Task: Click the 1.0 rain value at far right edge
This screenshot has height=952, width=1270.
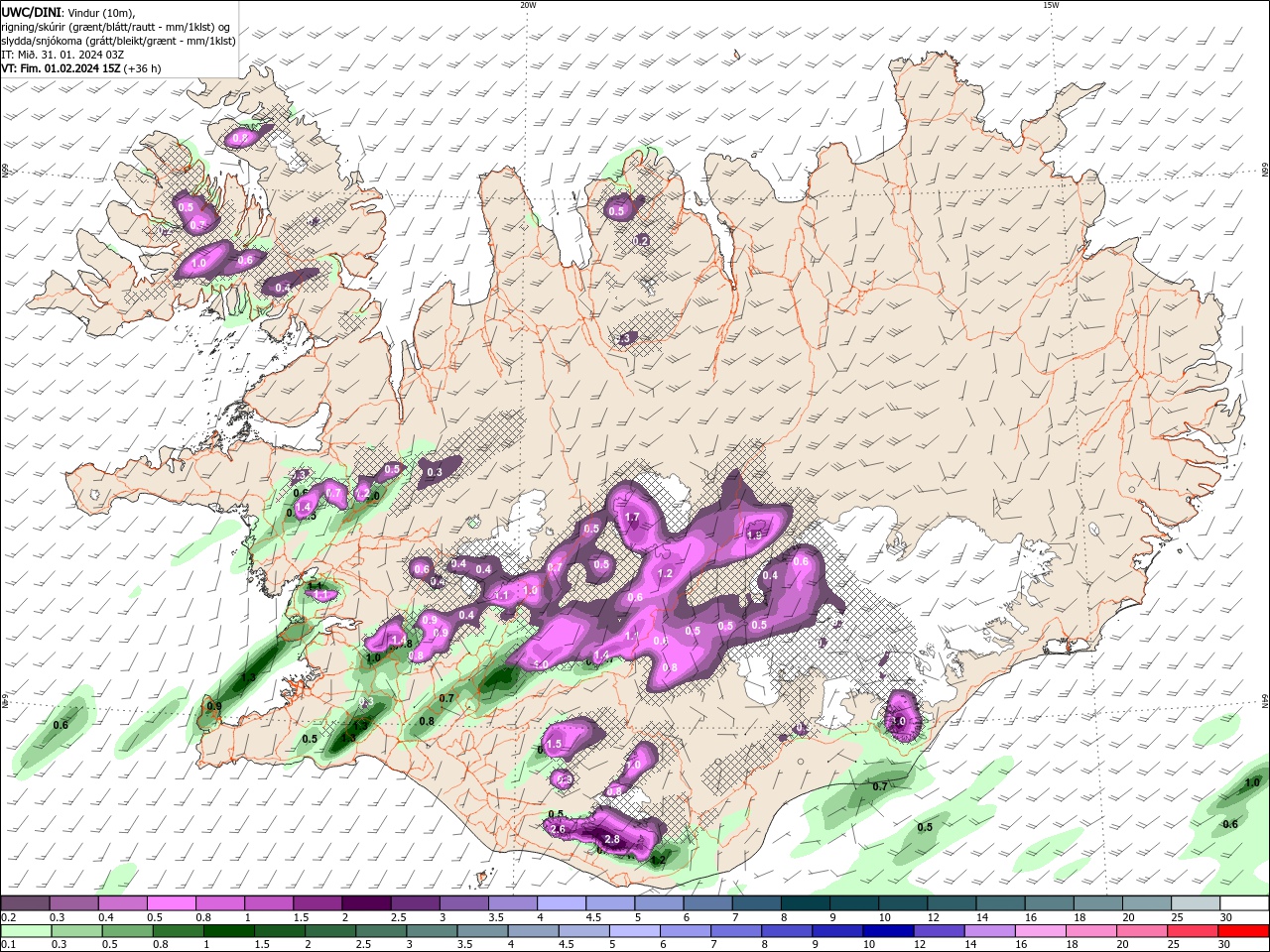Action: click(x=1253, y=783)
